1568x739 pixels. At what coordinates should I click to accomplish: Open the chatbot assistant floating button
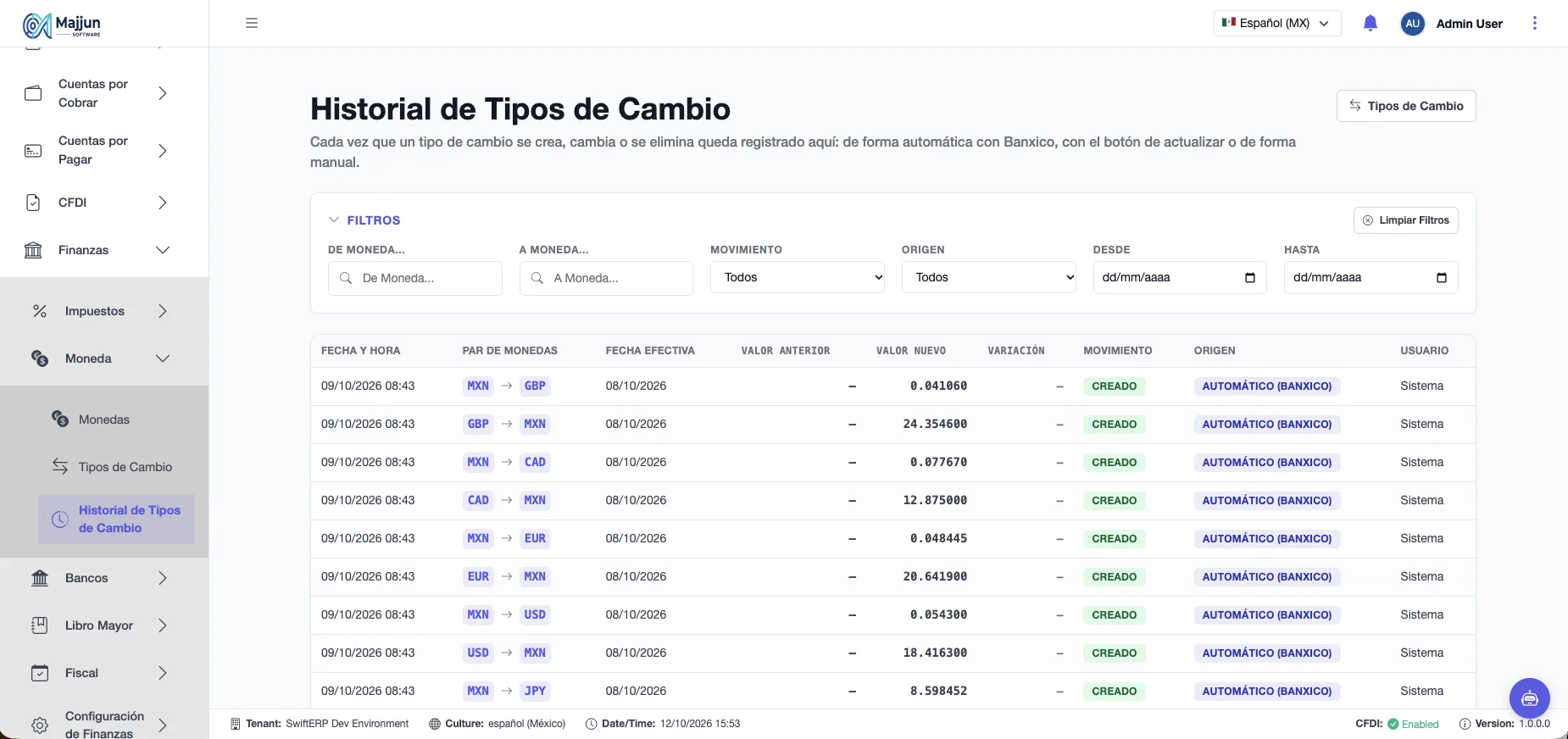(x=1530, y=698)
